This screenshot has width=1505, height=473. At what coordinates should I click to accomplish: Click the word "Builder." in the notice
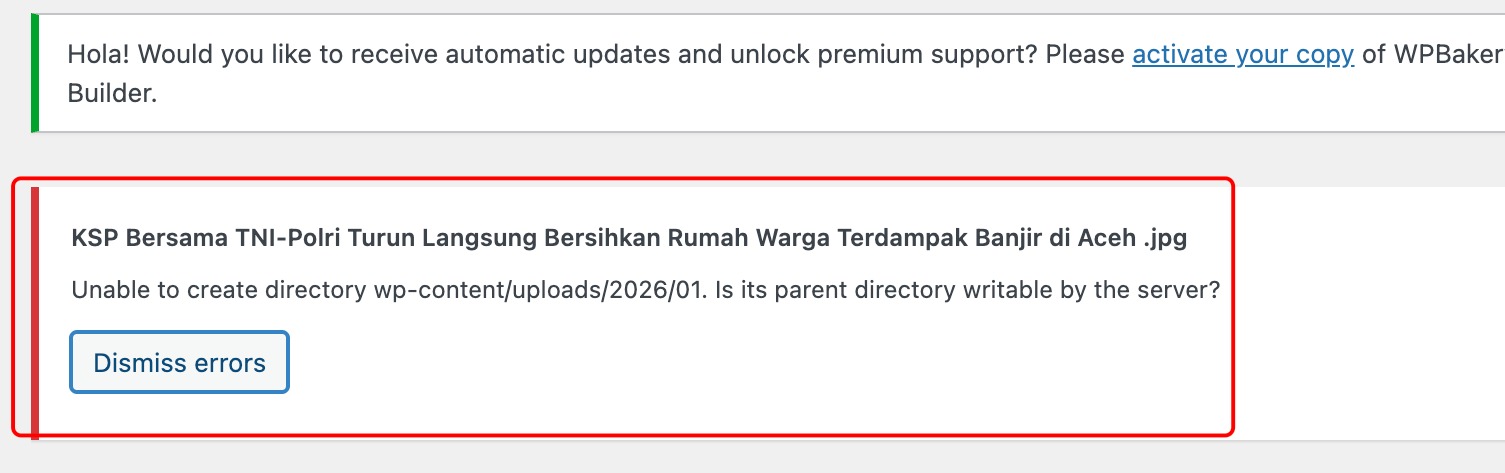tap(112, 94)
